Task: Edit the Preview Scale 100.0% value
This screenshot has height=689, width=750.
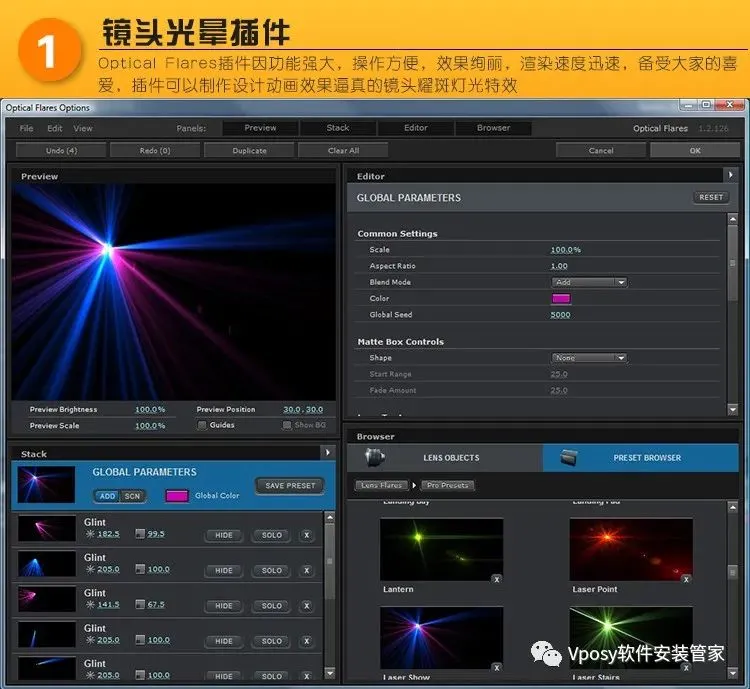Action: click(x=150, y=426)
